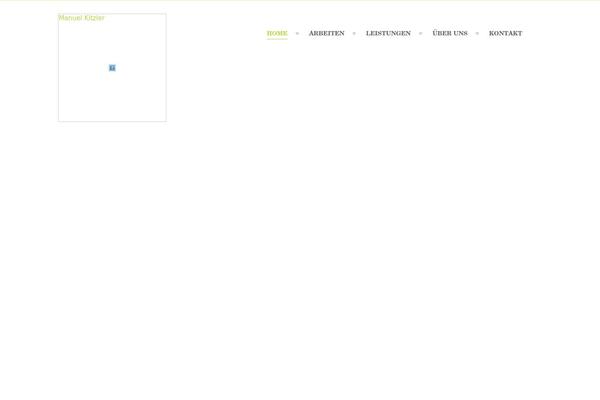Click the broken image placeholder icon

point(112,68)
